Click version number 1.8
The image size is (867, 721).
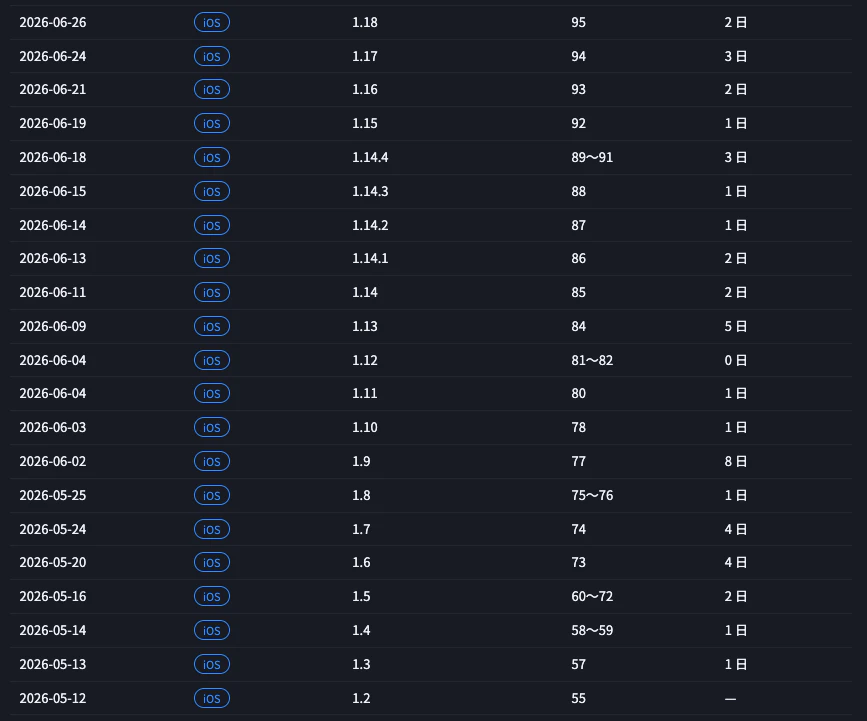[361, 495]
